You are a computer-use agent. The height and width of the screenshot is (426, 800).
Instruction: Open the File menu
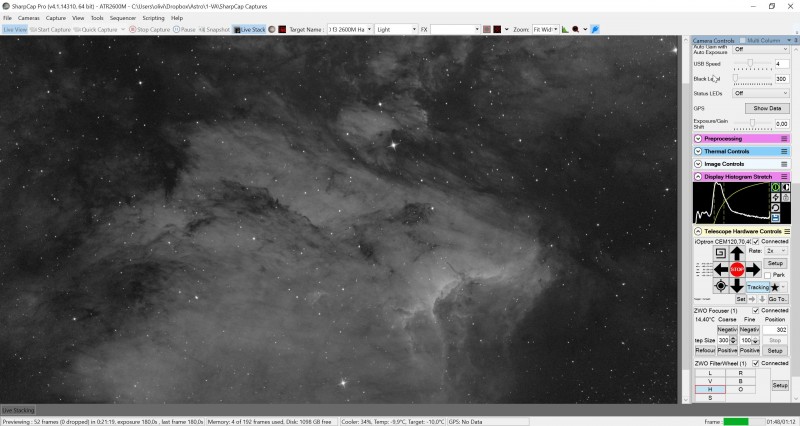pyautogui.click(x=7, y=18)
